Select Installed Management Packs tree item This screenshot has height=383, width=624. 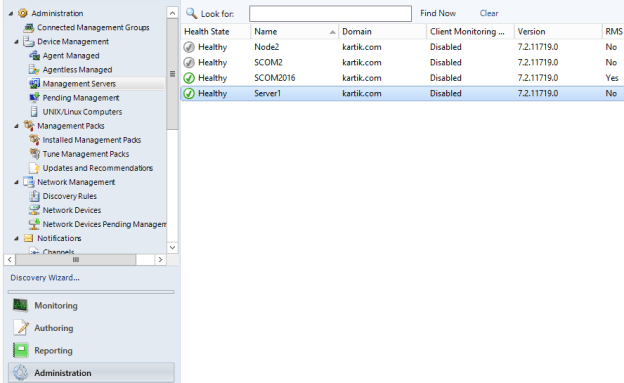coord(92,140)
